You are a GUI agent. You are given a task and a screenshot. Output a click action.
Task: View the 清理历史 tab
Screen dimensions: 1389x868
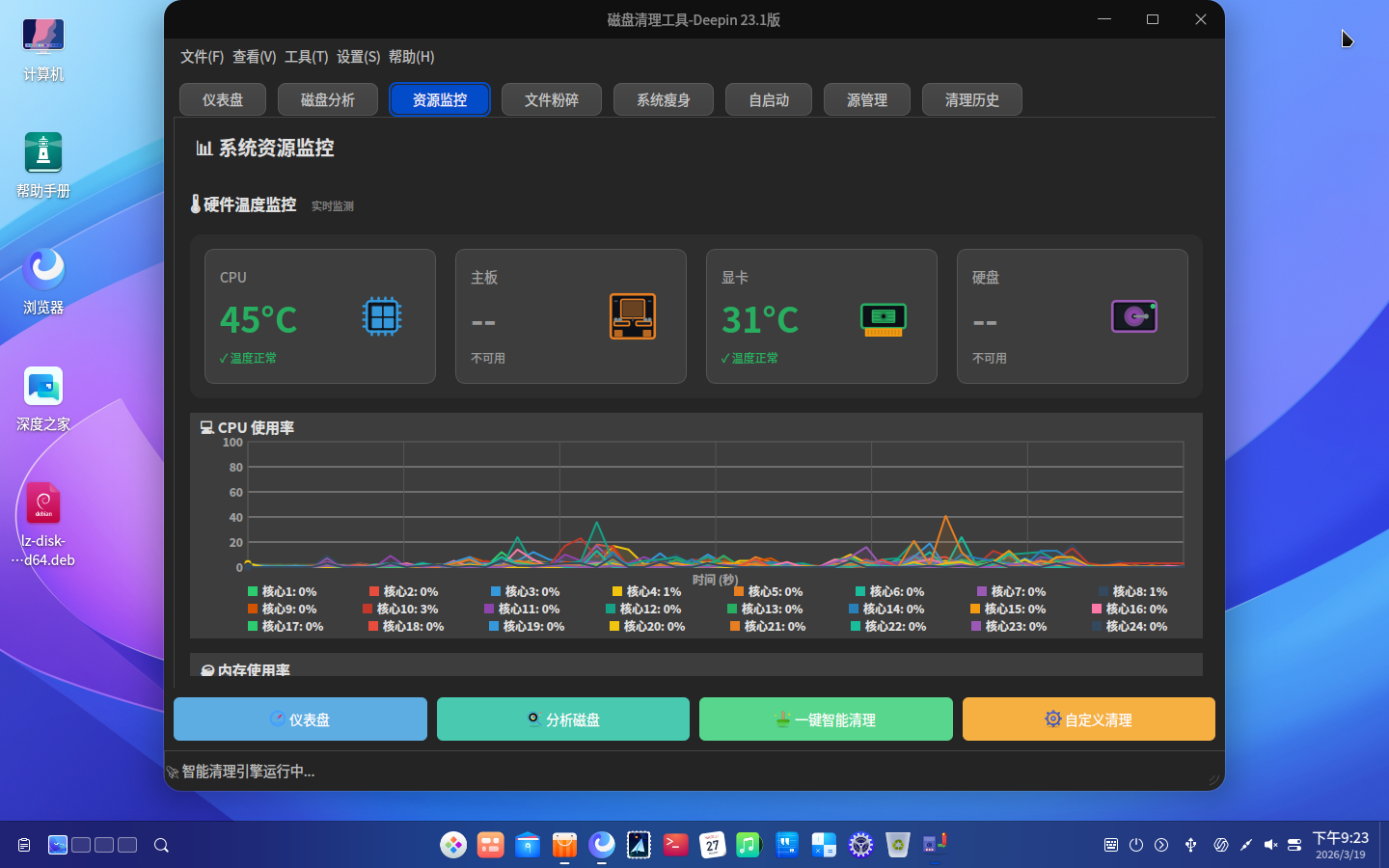click(x=972, y=99)
